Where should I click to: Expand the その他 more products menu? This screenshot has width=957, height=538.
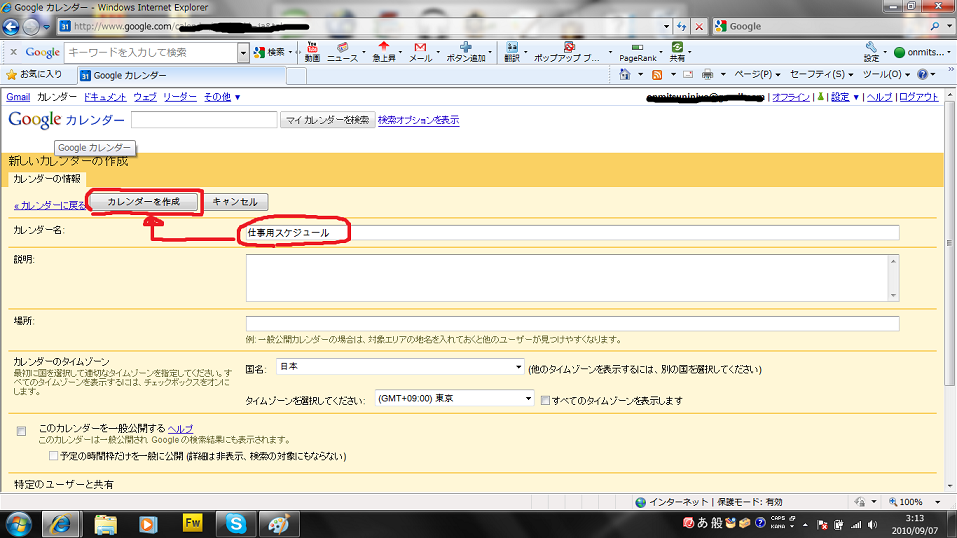pos(222,97)
